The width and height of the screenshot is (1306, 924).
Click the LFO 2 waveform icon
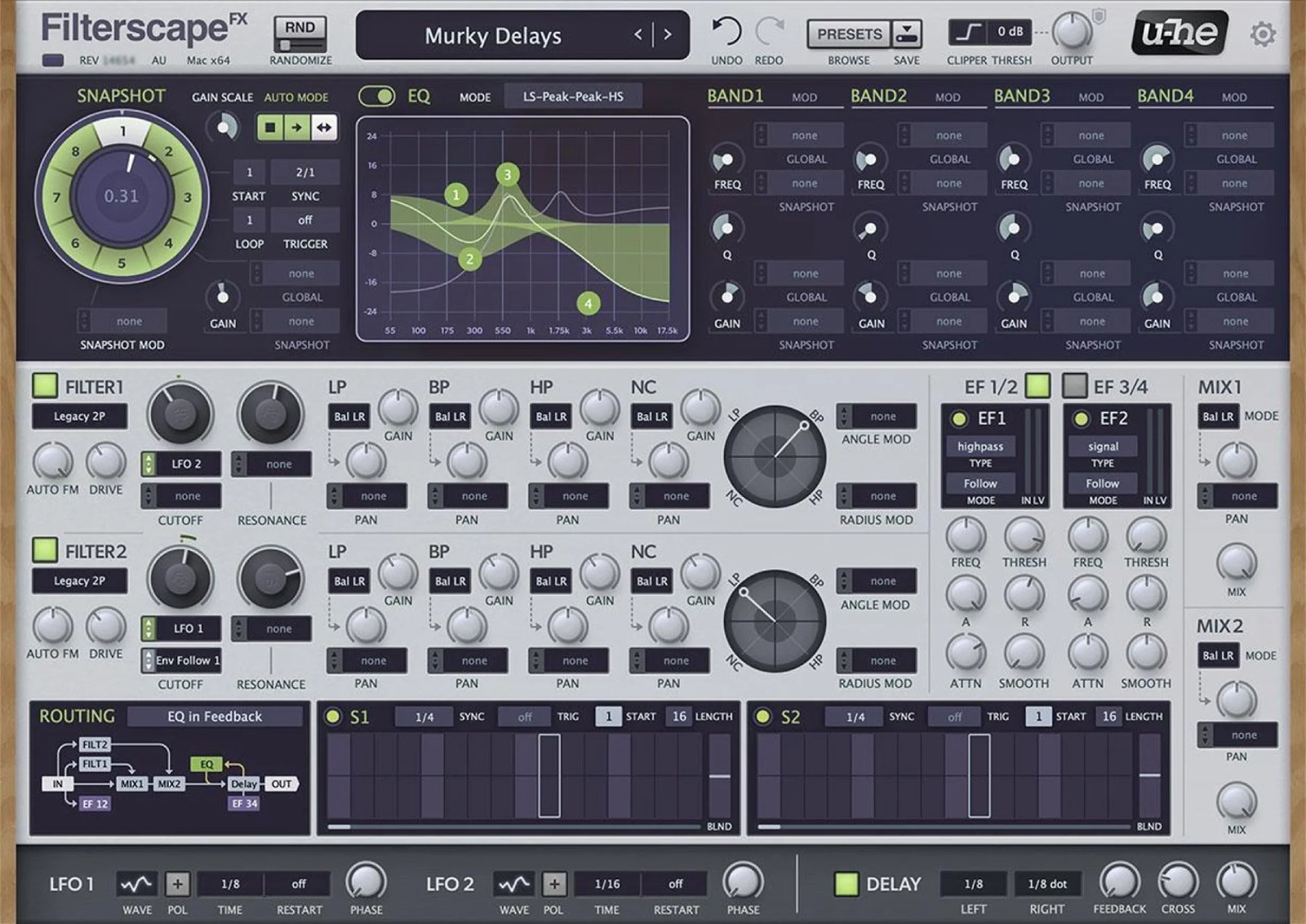[x=514, y=884]
